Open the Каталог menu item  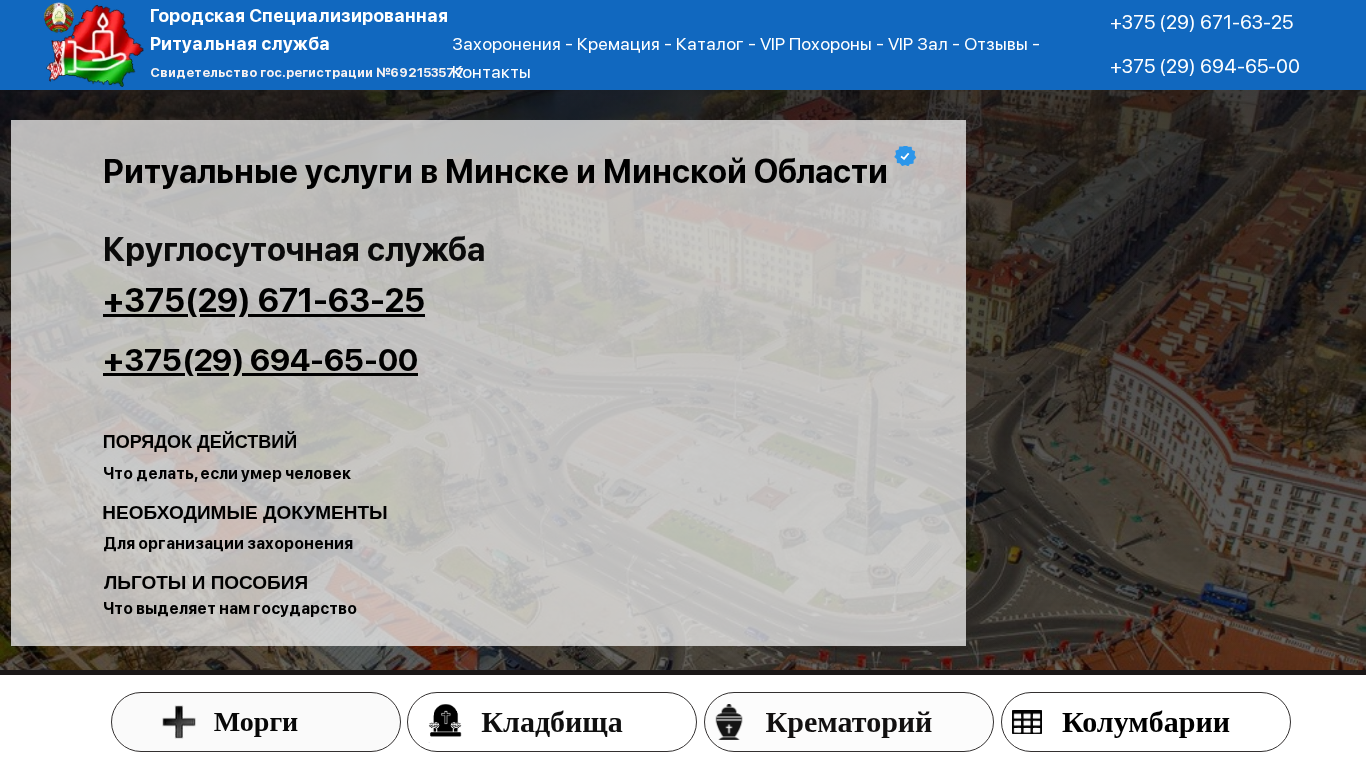[x=709, y=44]
